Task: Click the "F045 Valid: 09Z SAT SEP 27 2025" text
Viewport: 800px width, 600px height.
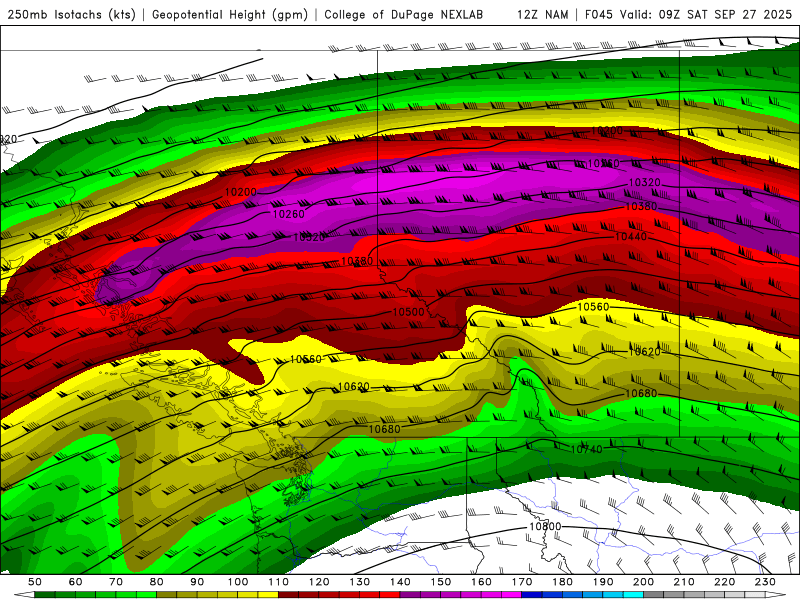Action: (688, 15)
